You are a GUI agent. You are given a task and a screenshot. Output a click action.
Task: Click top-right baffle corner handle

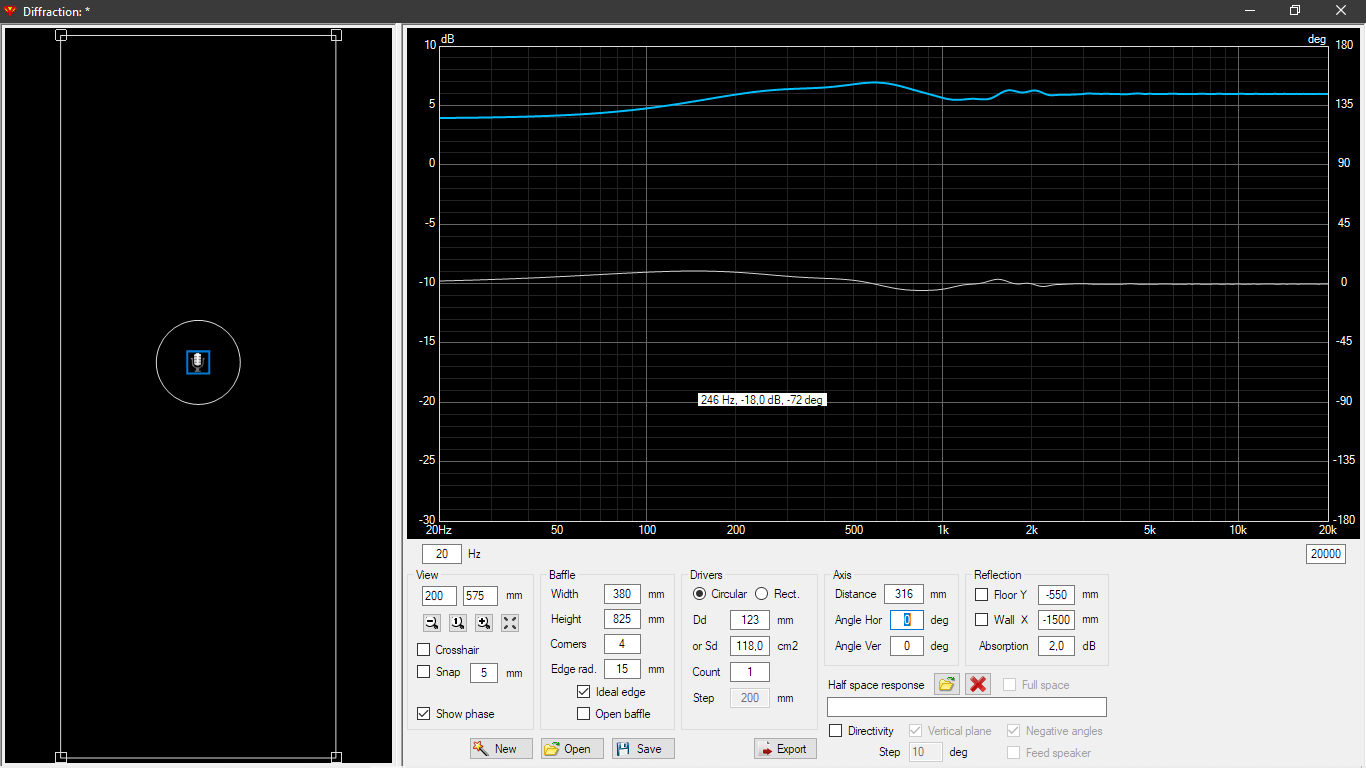point(336,35)
